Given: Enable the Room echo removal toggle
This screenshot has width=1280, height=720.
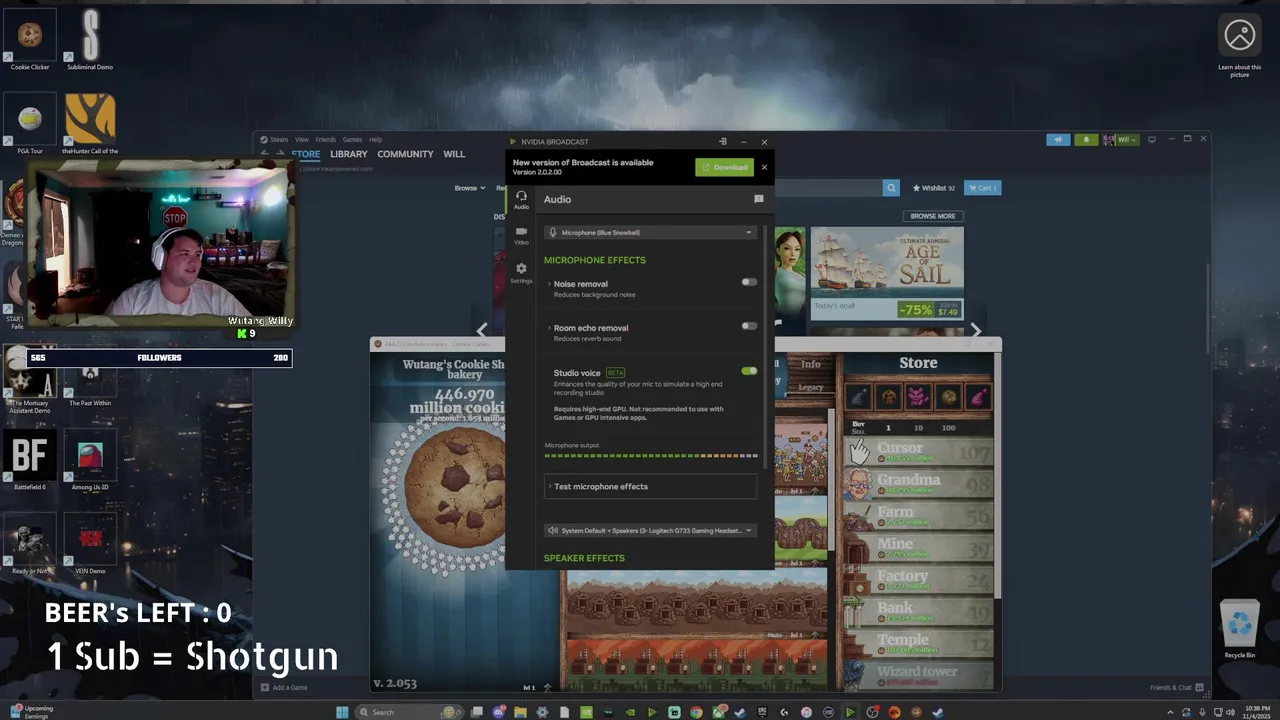Looking at the screenshot, I should click(x=749, y=326).
